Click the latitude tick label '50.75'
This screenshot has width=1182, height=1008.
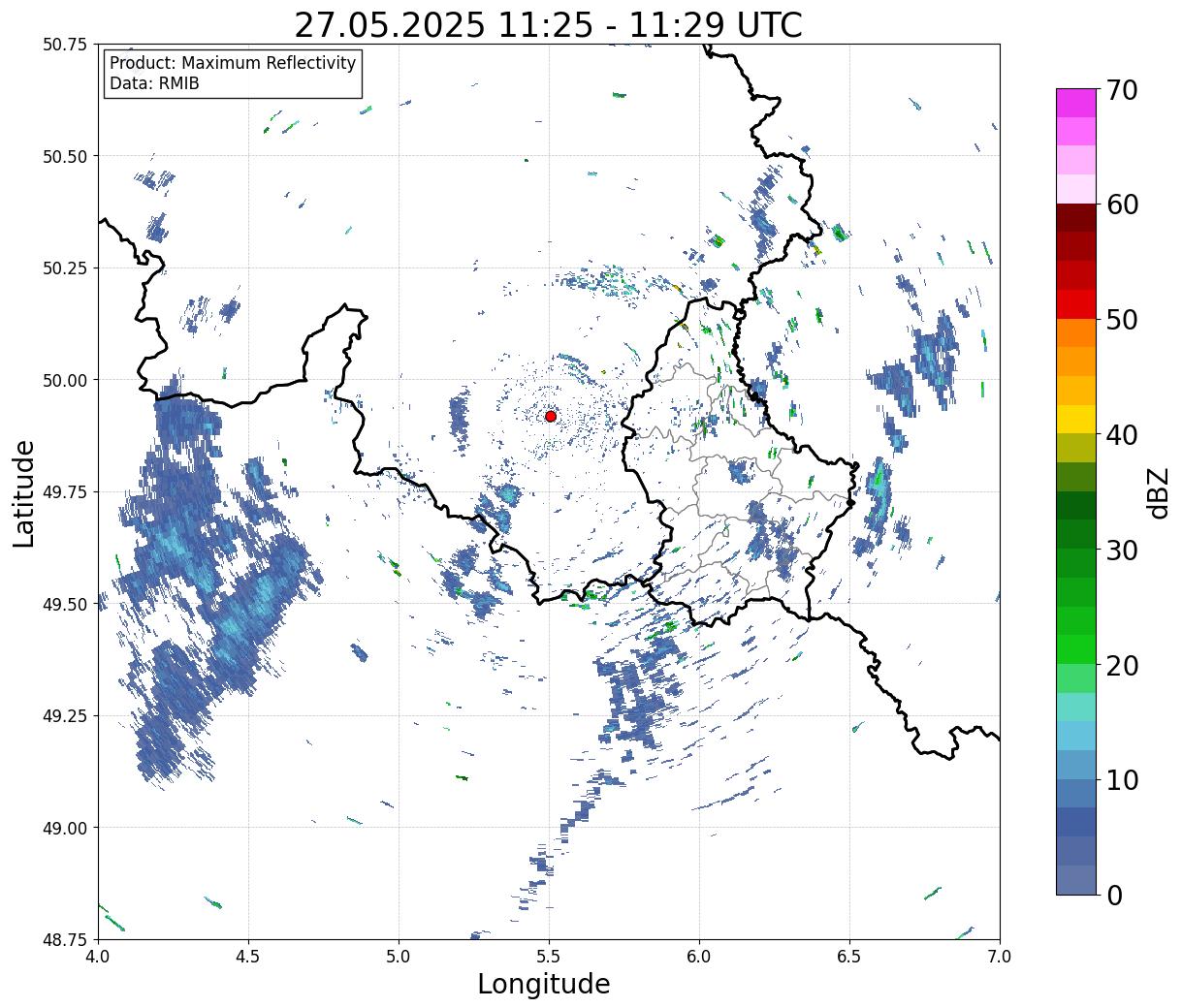(x=65, y=45)
